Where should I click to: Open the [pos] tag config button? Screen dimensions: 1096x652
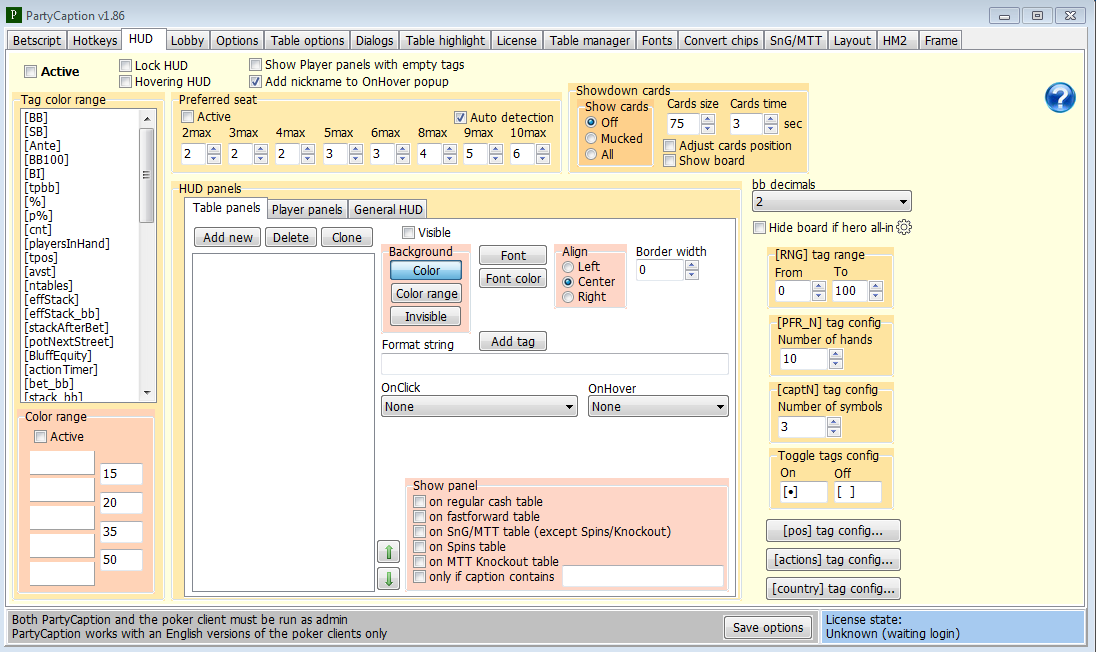point(832,531)
